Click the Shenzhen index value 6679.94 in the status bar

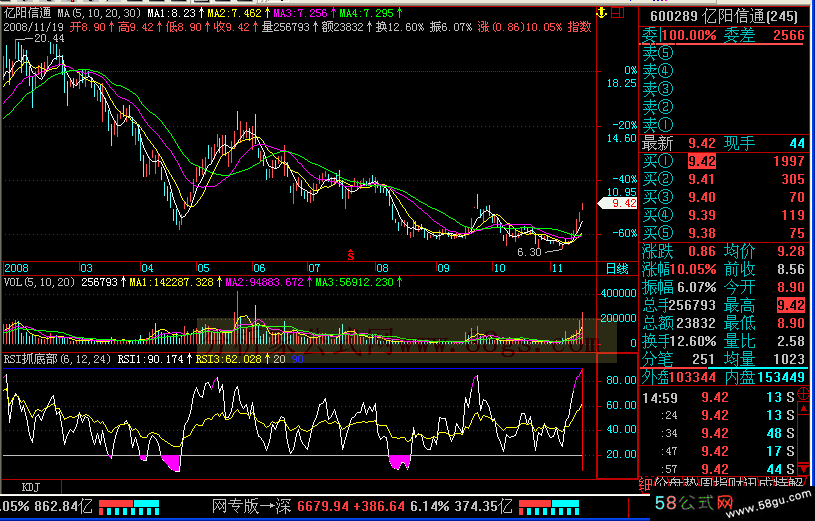[321, 506]
